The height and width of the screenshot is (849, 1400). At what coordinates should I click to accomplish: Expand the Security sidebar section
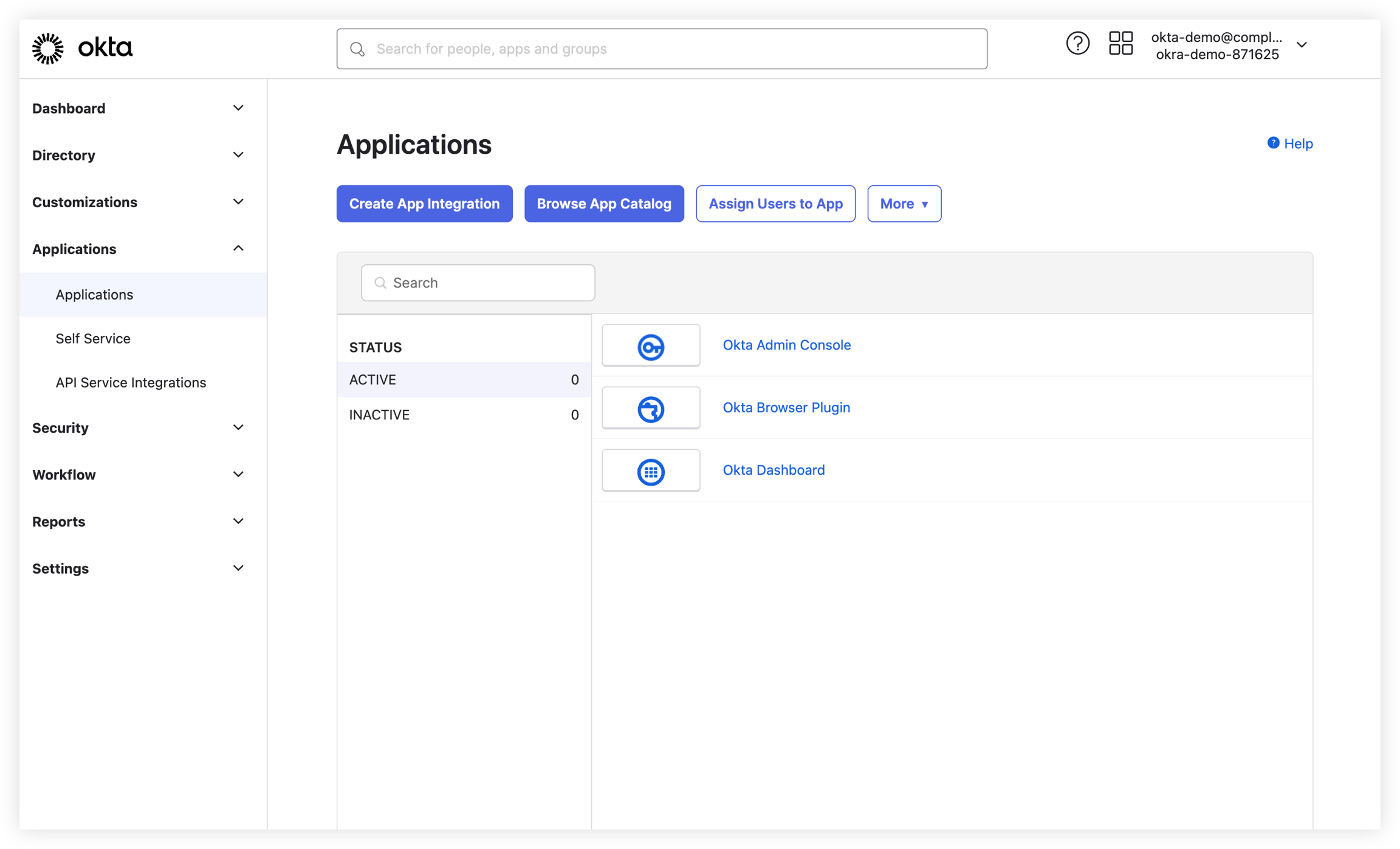pyautogui.click(x=238, y=427)
